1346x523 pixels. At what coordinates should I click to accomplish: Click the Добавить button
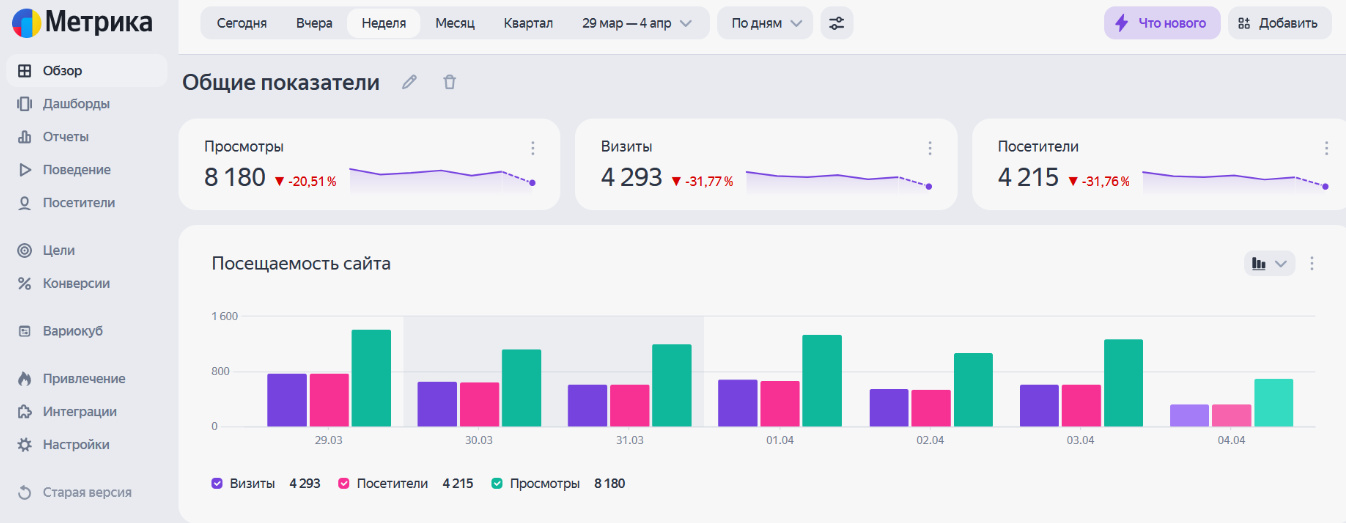click(1279, 23)
